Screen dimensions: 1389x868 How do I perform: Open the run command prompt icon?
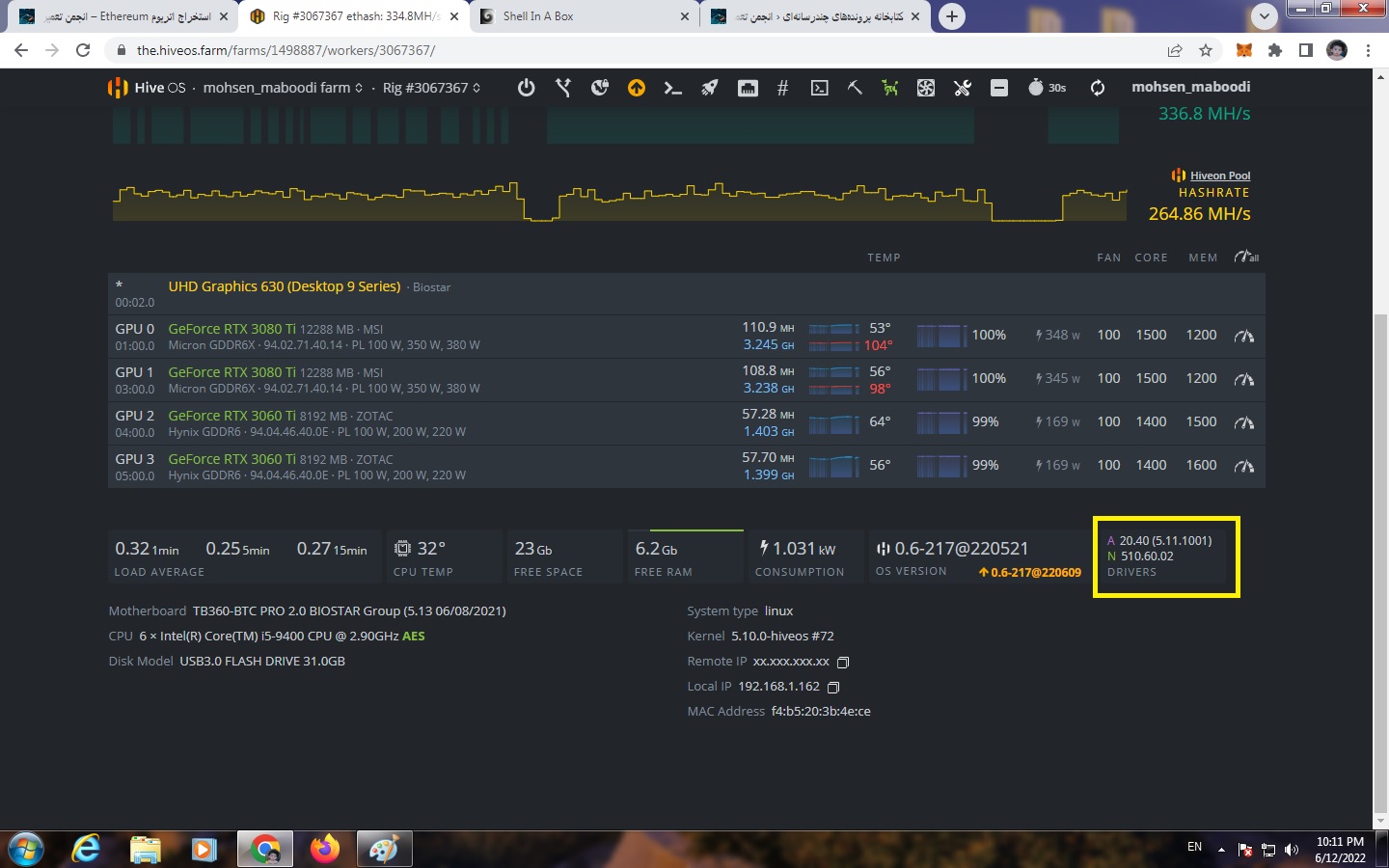(672, 88)
